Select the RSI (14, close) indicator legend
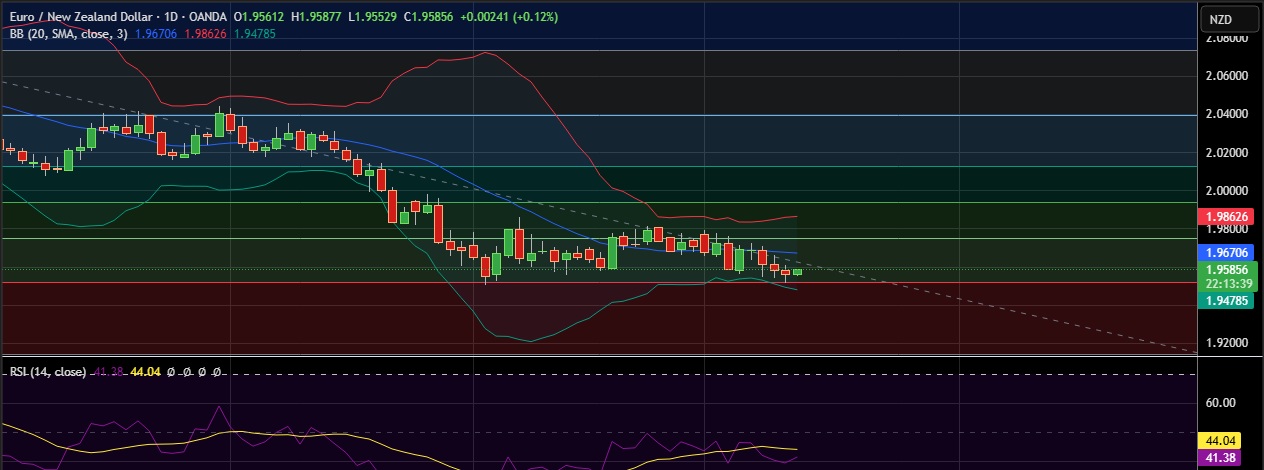The image size is (1264, 470). pos(47,372)
